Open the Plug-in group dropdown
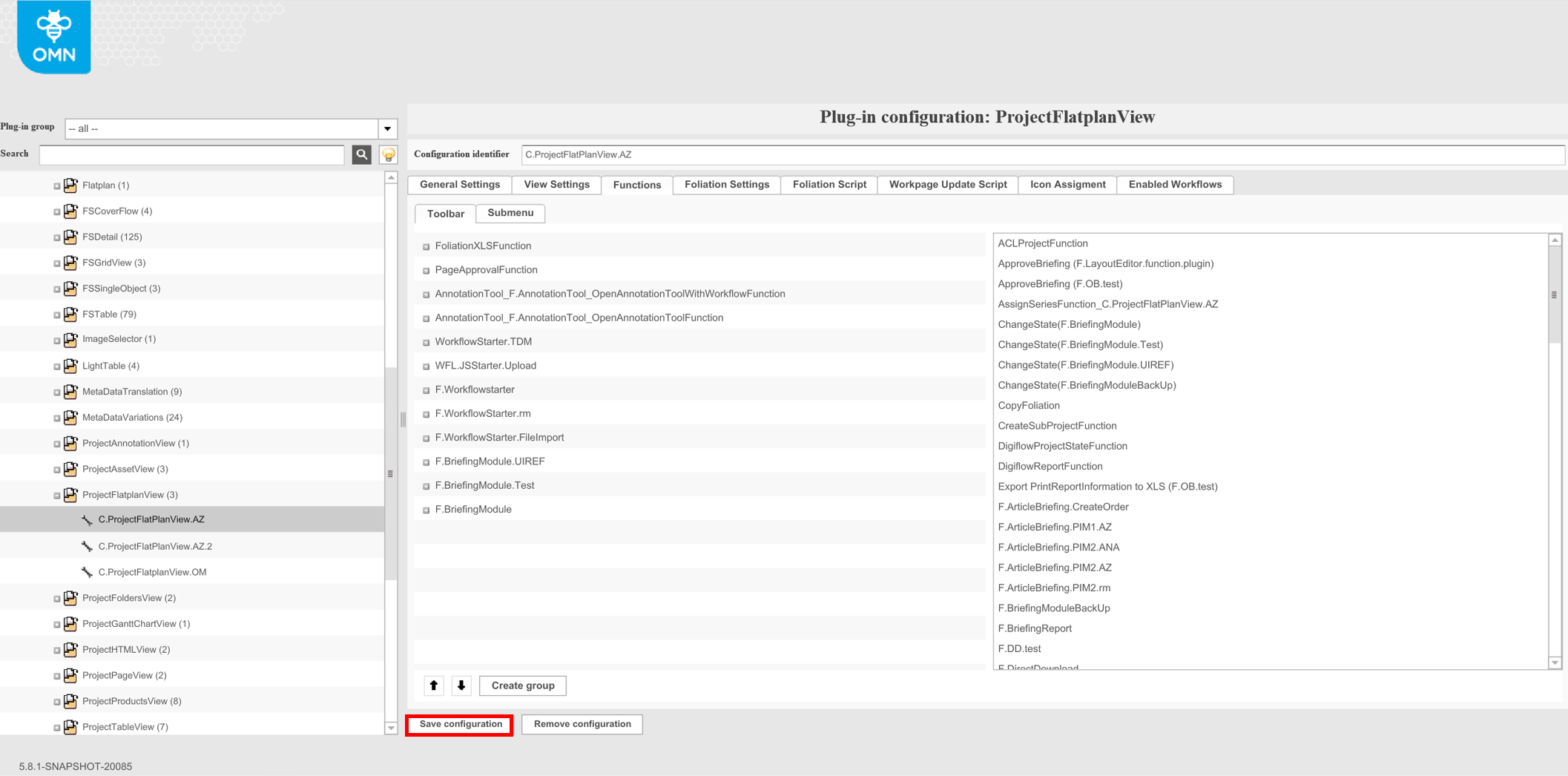 pos(388,129)
